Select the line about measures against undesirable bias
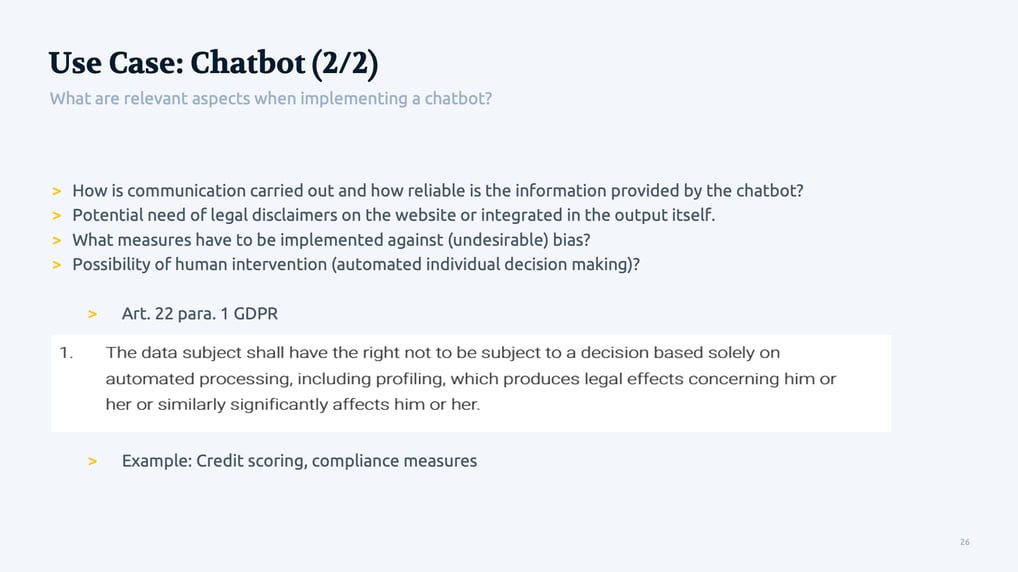This screenshot has width=1018, height=572. pyautogui.click(x=331, y=240)
